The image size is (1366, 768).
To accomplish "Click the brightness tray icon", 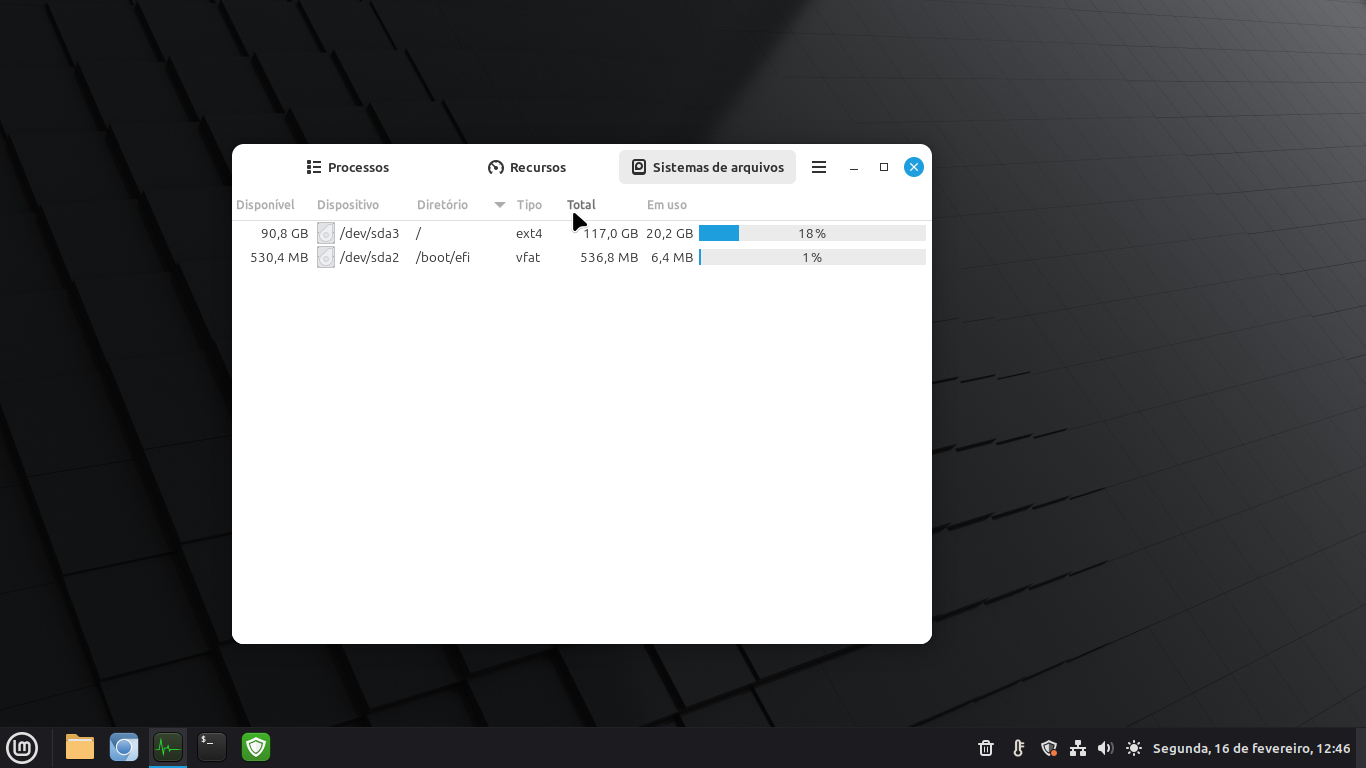I will pyautogui.click(x=1133, y=748).
